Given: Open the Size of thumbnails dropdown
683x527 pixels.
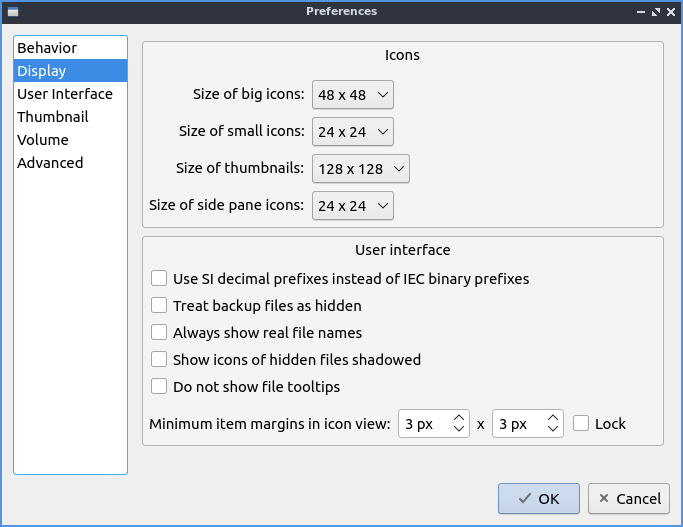Looking at the screenshot, I should click(361, 169).
